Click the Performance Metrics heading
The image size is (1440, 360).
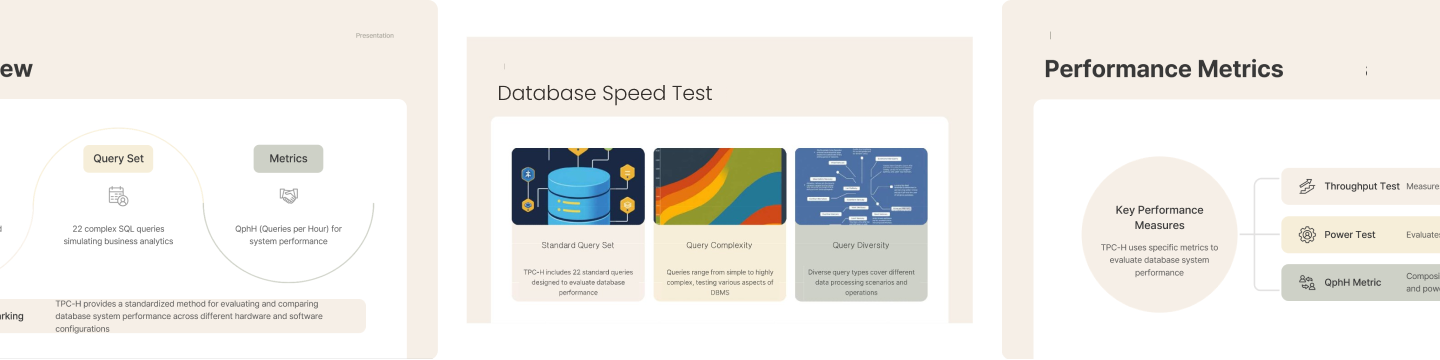pos(1164,69)
